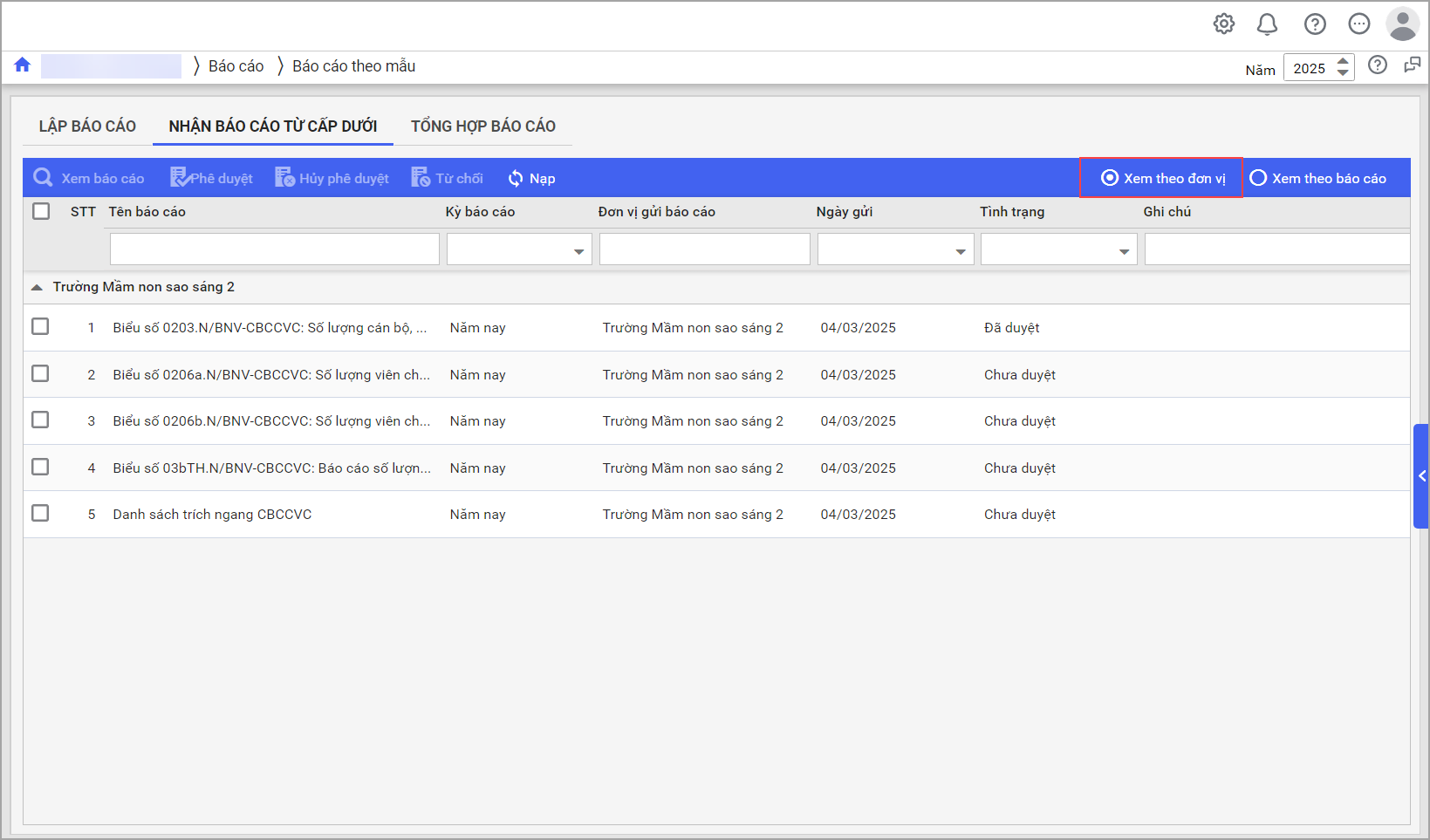Open the TỔNG HỢP BÁO CÁO tab

tap(482, 126)
